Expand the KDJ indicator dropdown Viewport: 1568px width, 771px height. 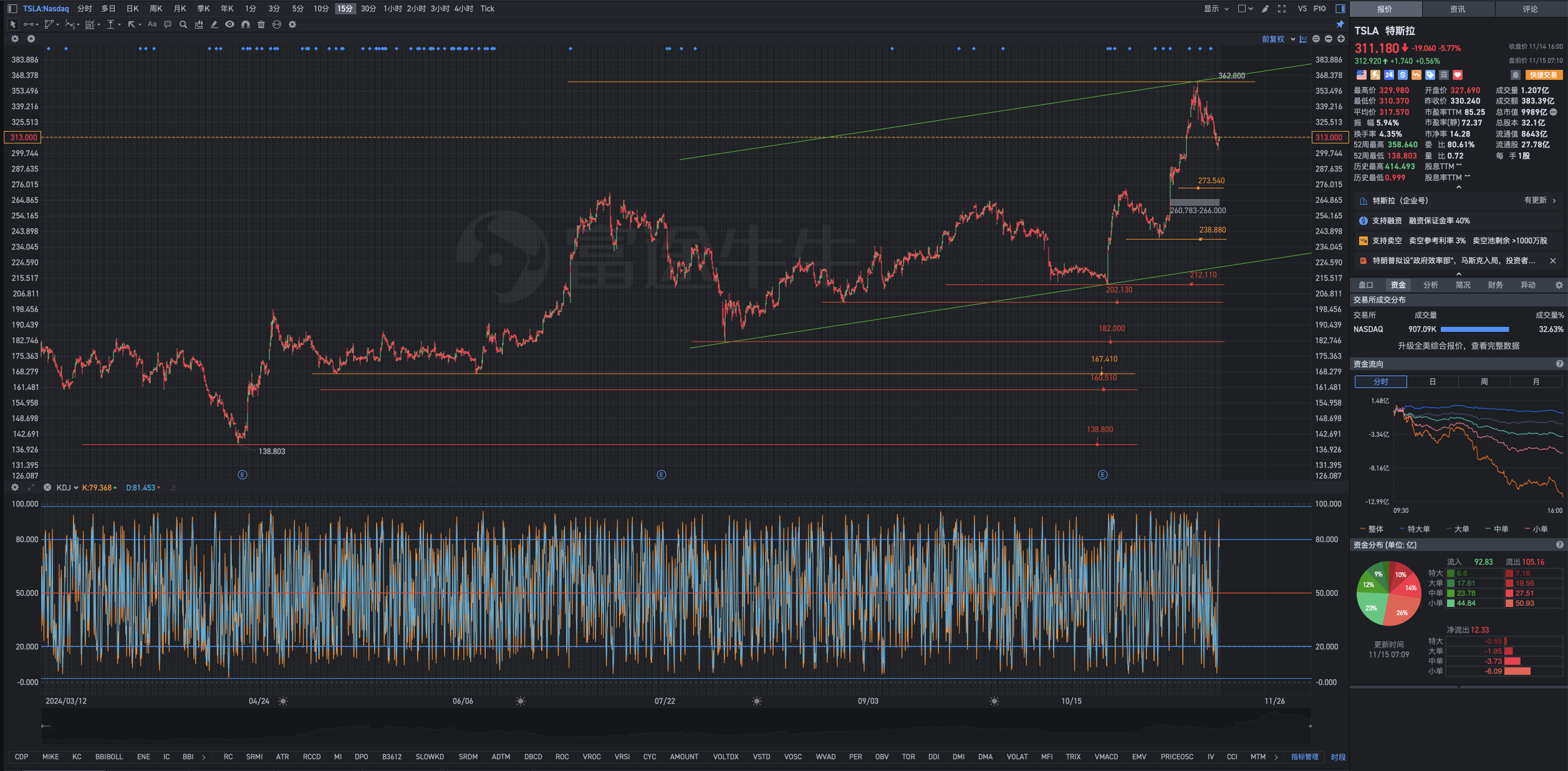pos(76,488)
